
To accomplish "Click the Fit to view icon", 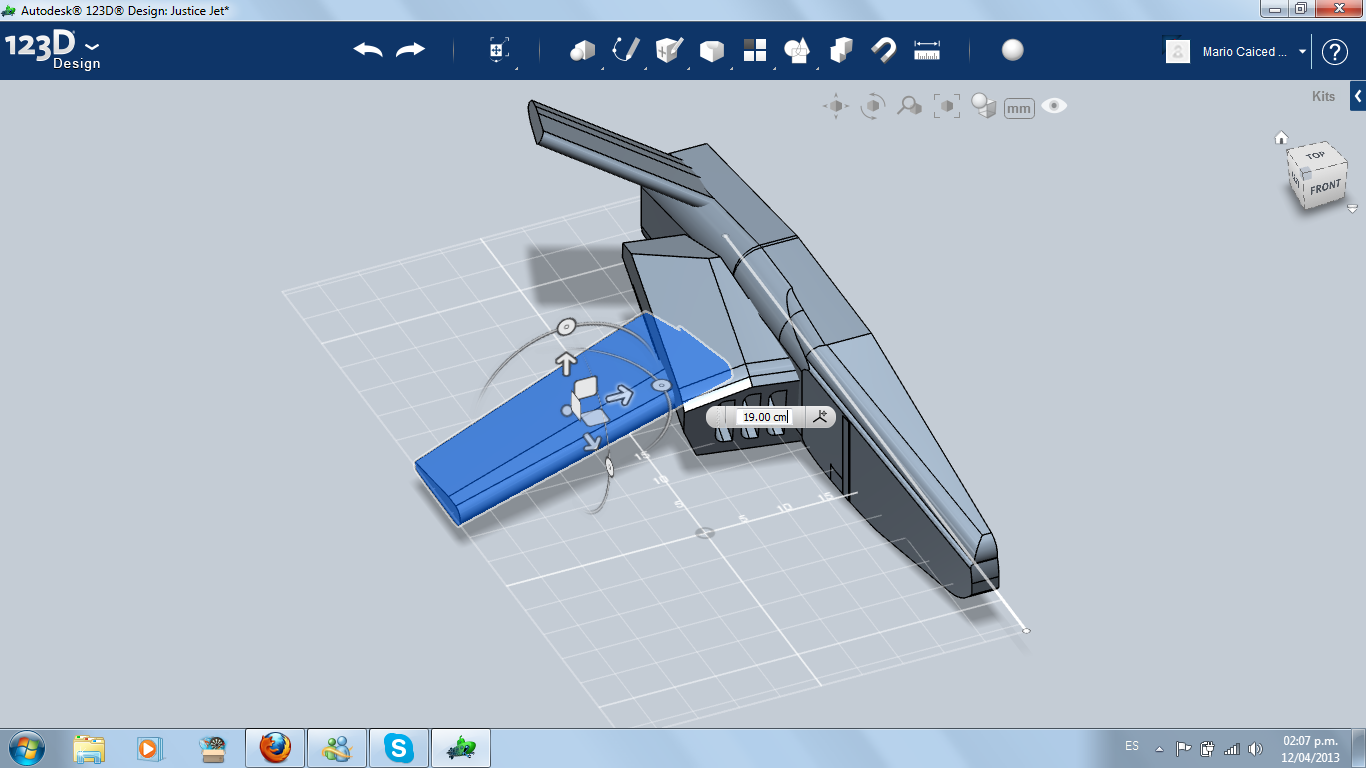I will [x=946, y=106].
